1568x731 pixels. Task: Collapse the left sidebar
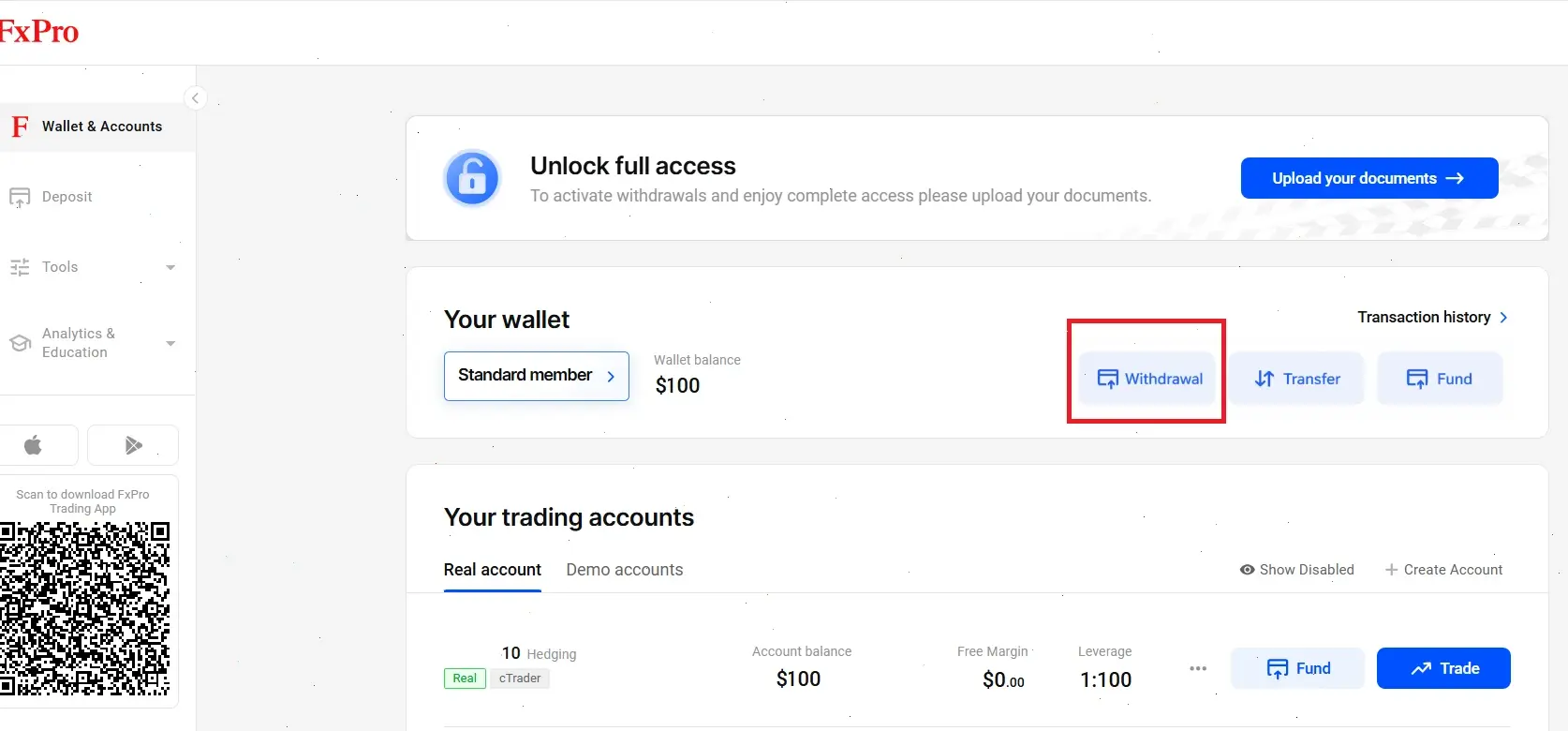[x=195, y=97]
